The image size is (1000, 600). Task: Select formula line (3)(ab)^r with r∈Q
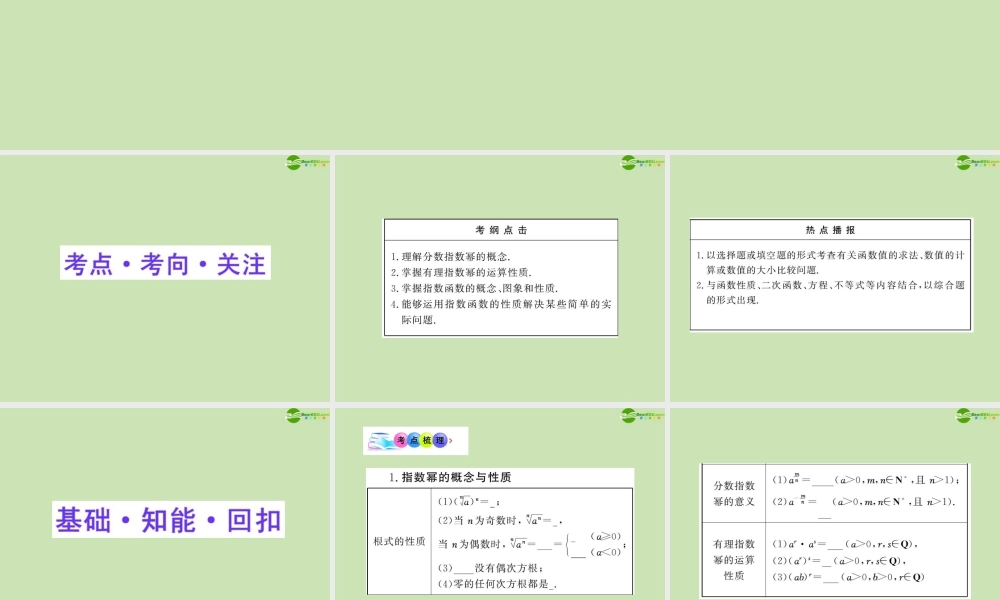[x=848, y=577]
